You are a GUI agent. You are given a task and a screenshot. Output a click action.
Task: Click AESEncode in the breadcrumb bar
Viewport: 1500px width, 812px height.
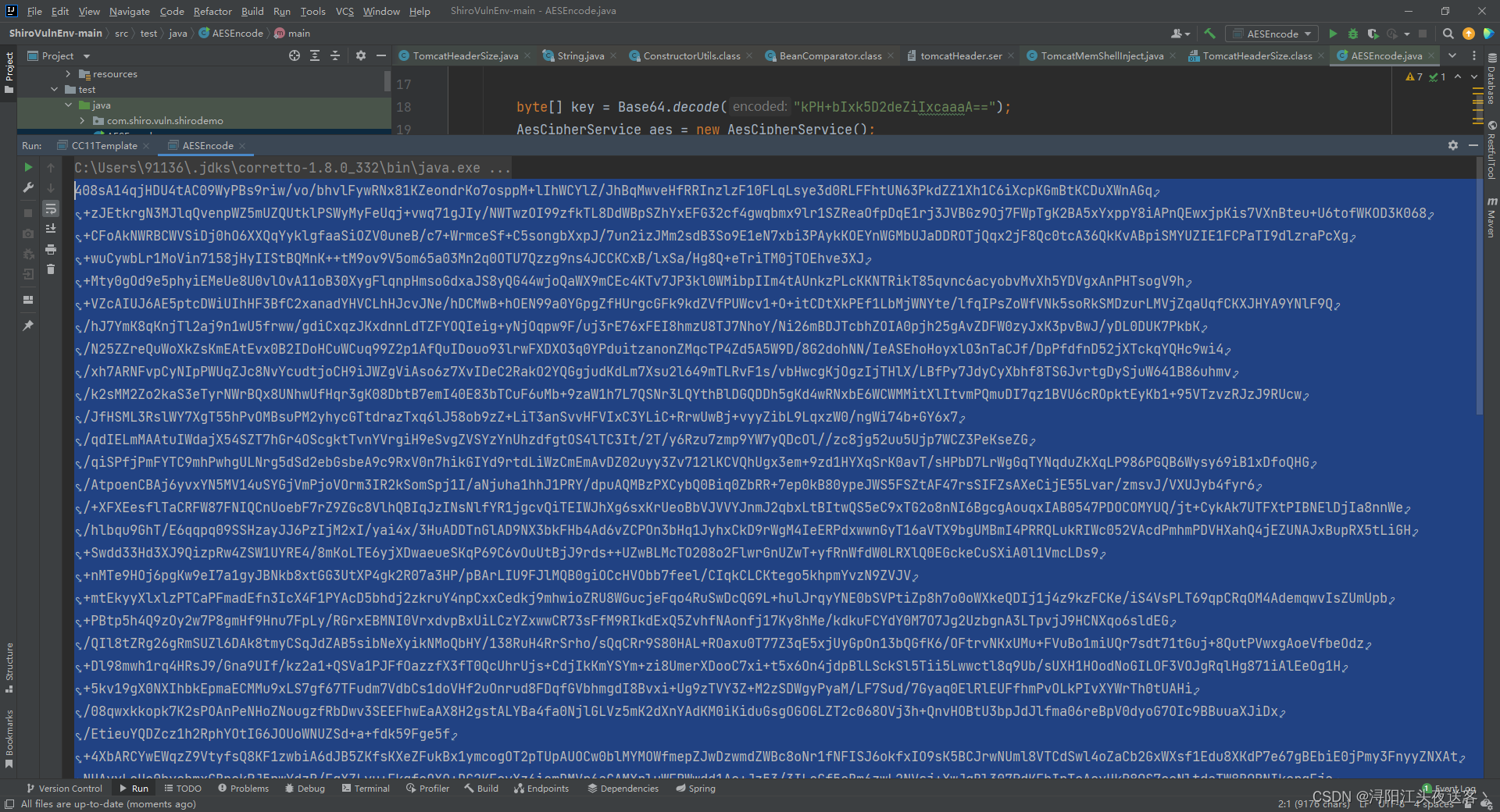[x=231, y=34]
